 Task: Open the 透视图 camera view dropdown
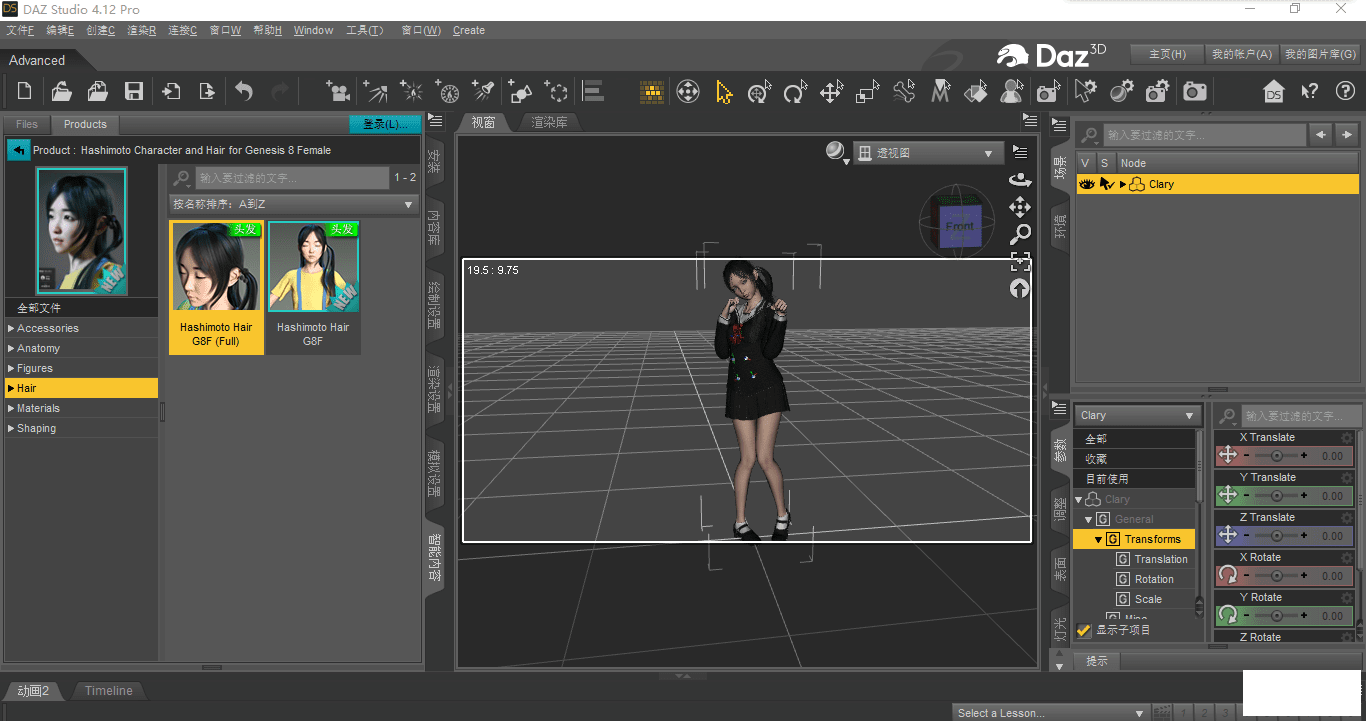tap(927, 153)
